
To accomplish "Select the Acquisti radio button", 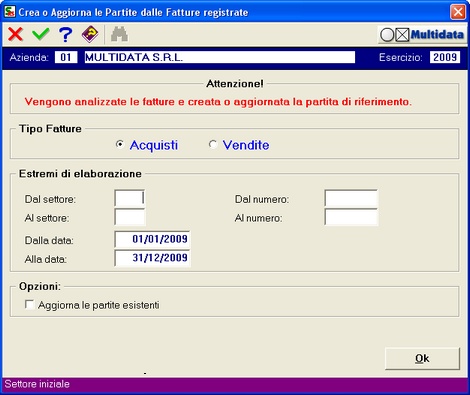I will (x=119, y=145).
